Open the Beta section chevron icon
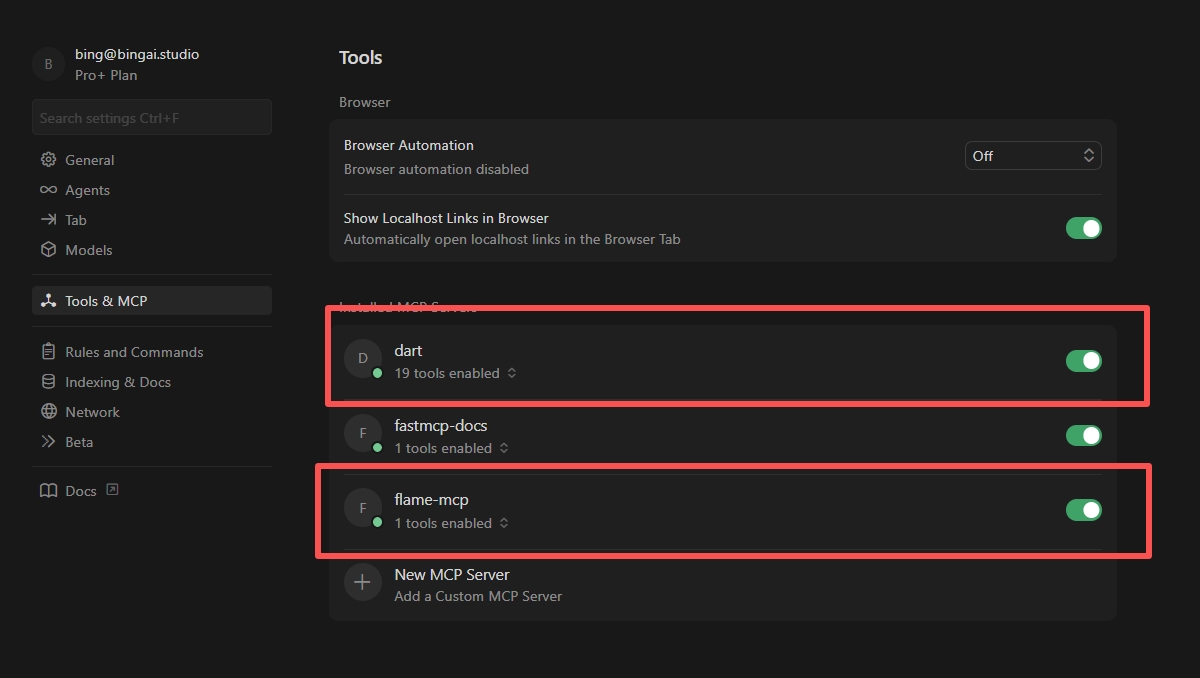 coord(48,441)
